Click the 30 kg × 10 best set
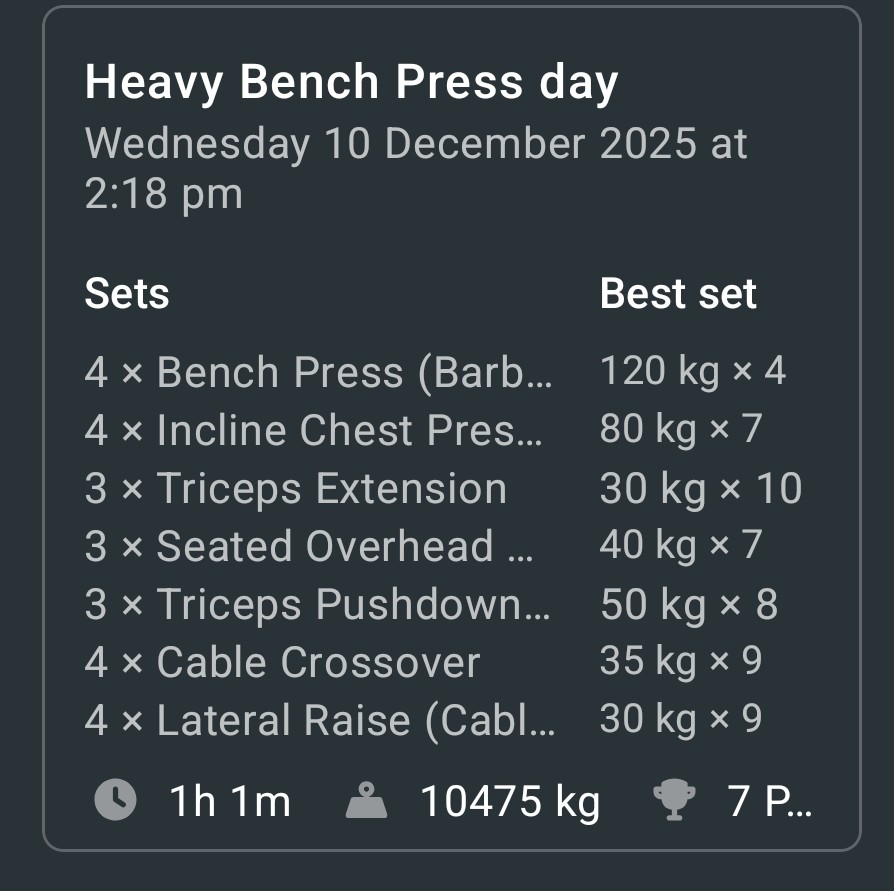The height and width of the screenshot is (891, 894). (x=701, y=488)
